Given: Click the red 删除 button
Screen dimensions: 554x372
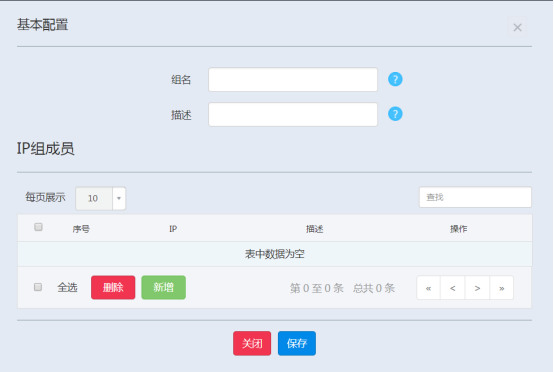Looking at the screenshot, I should [x=113, y=288].
